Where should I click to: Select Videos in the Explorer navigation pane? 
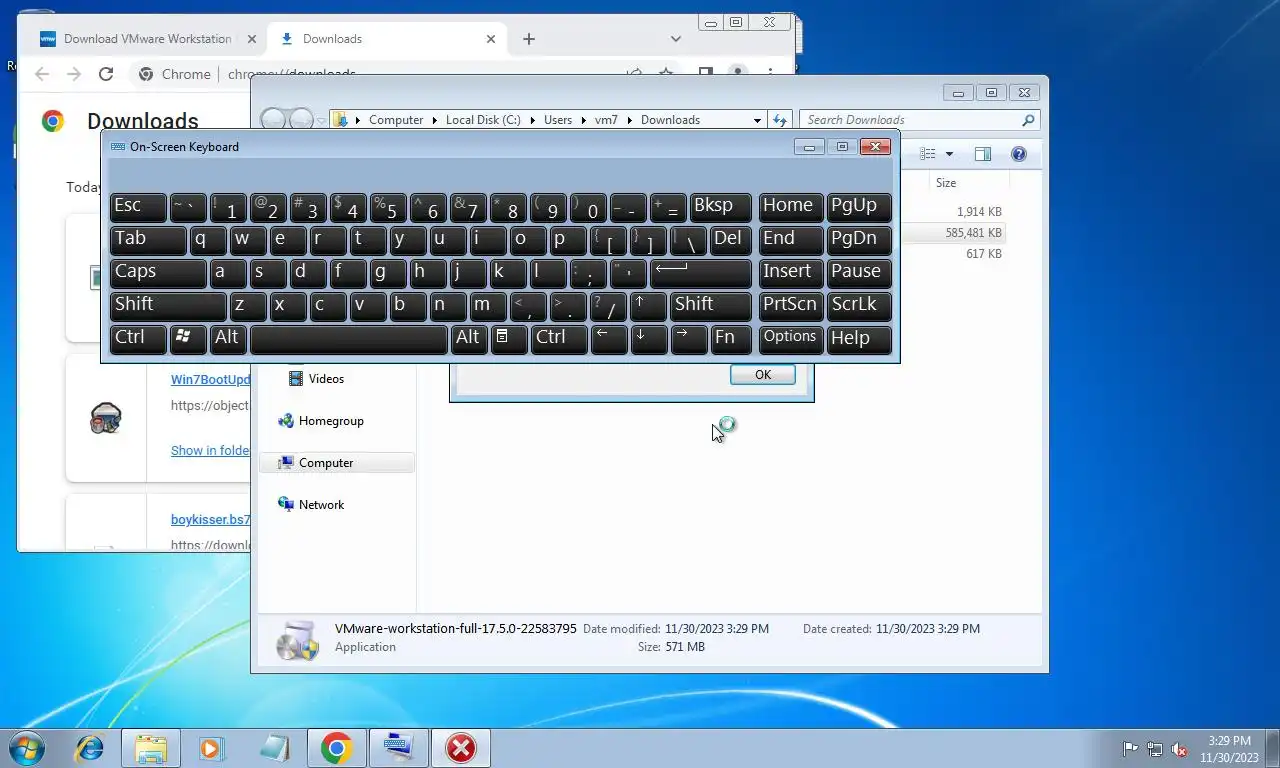coord(326,379)
